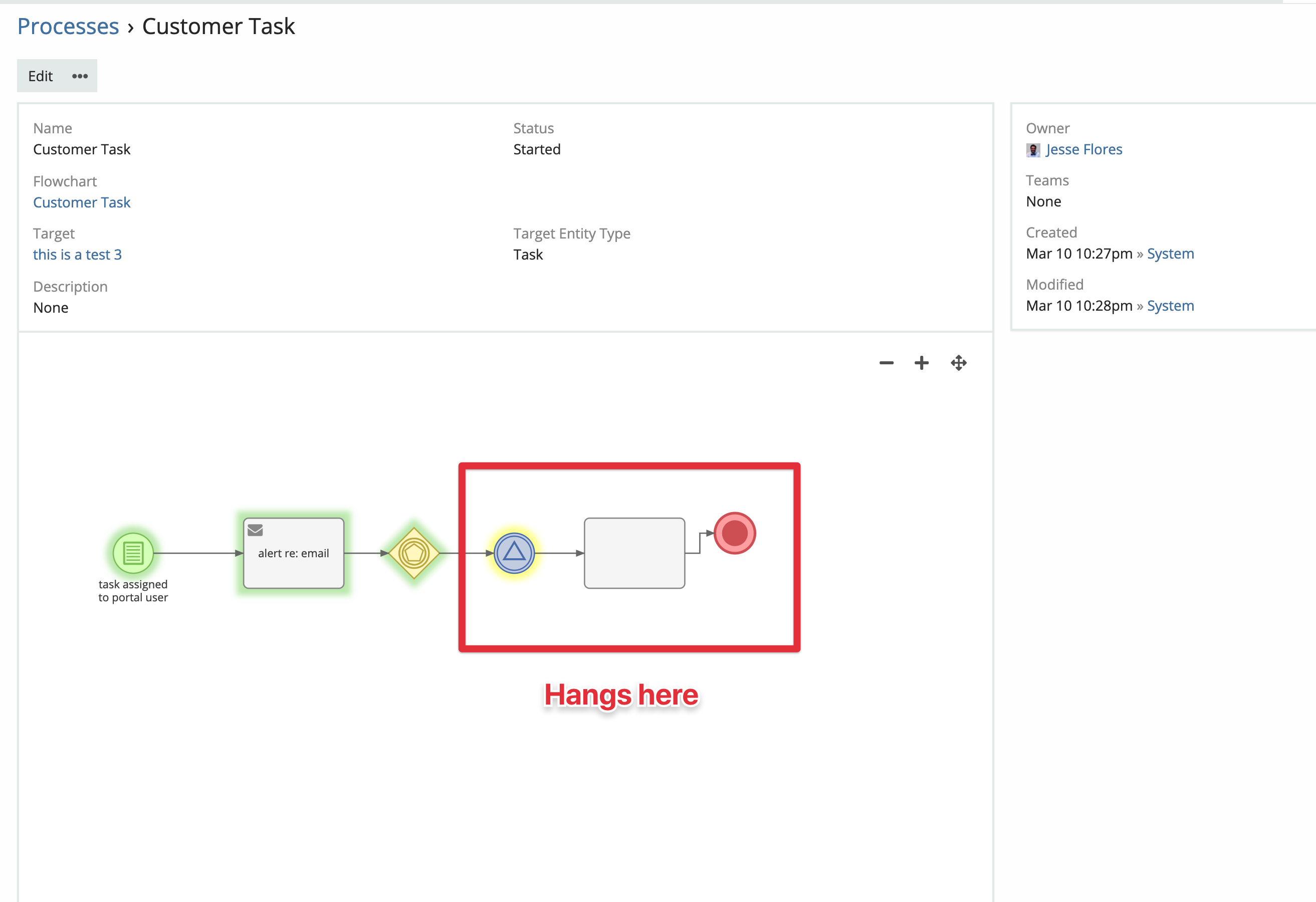The width and height of the screenshot is (1316, 902).
Task: Click Jesse Flores avatar image
Action: pos(1033,150)
